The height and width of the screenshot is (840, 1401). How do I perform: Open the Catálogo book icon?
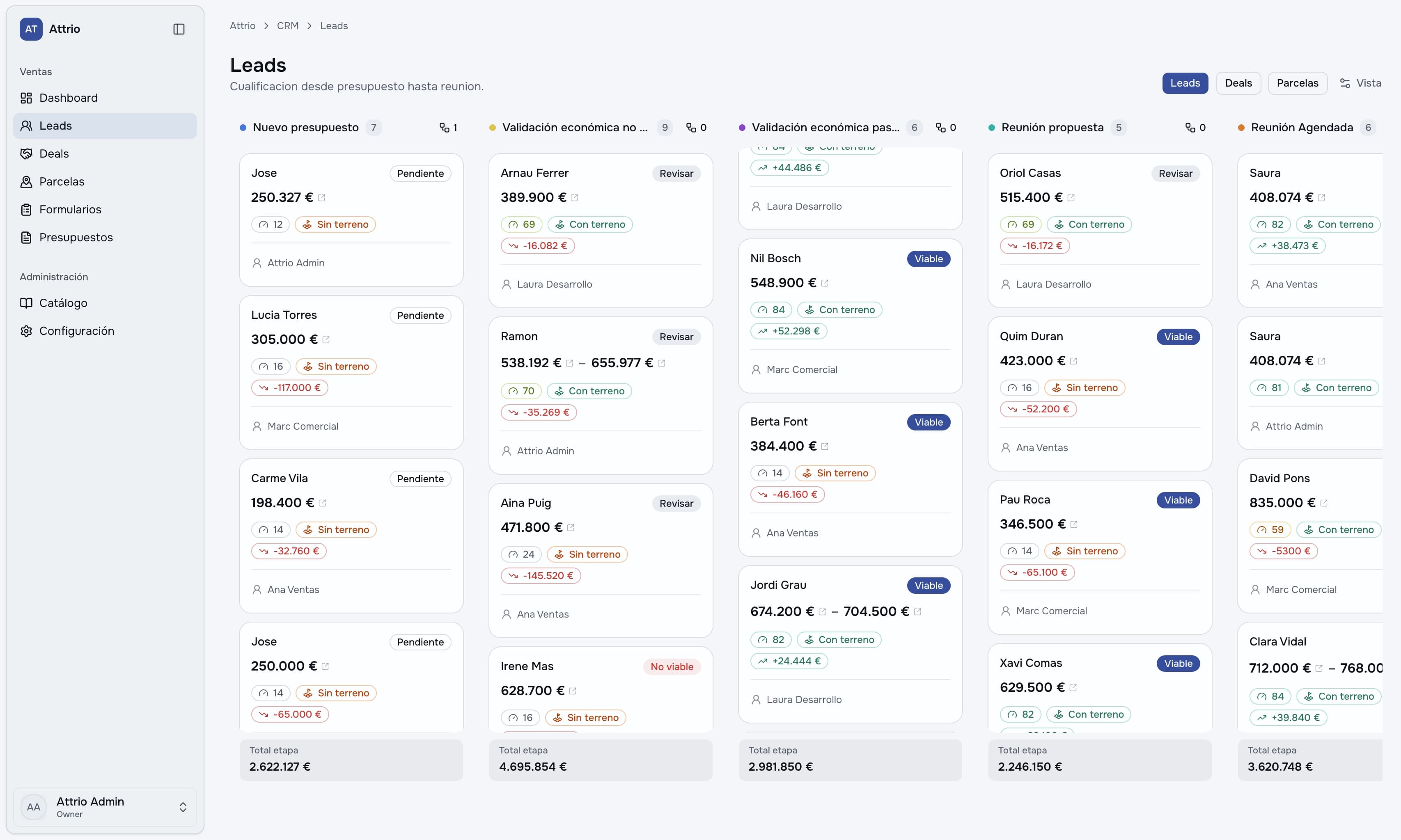click(26, 303)
